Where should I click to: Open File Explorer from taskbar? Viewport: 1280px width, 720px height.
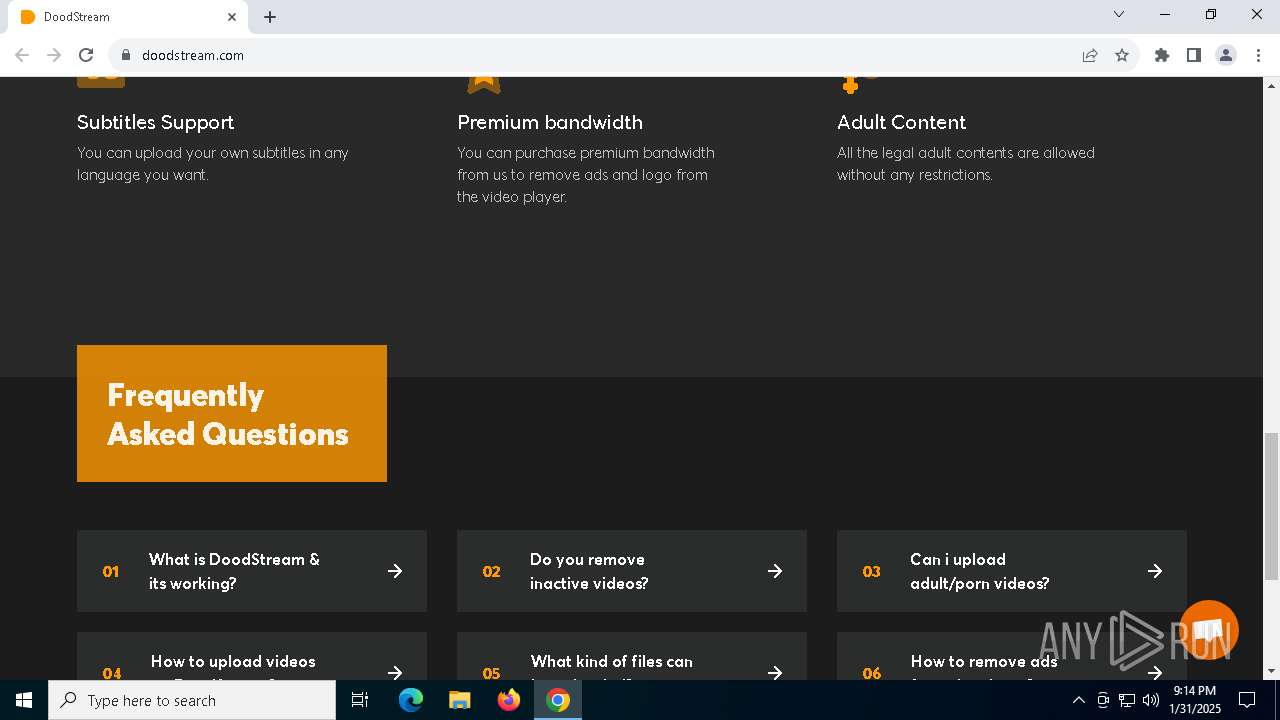coord(460,700)
